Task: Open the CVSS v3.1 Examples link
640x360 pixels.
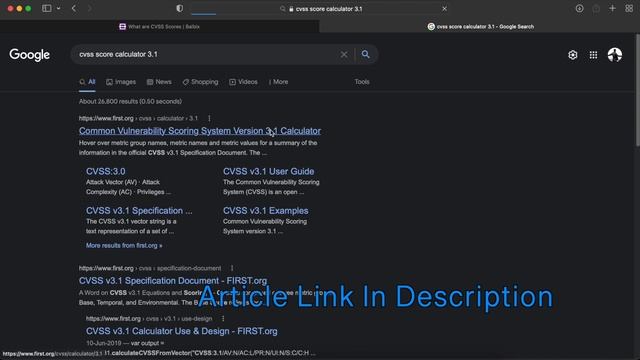Action: coord(266,211)
